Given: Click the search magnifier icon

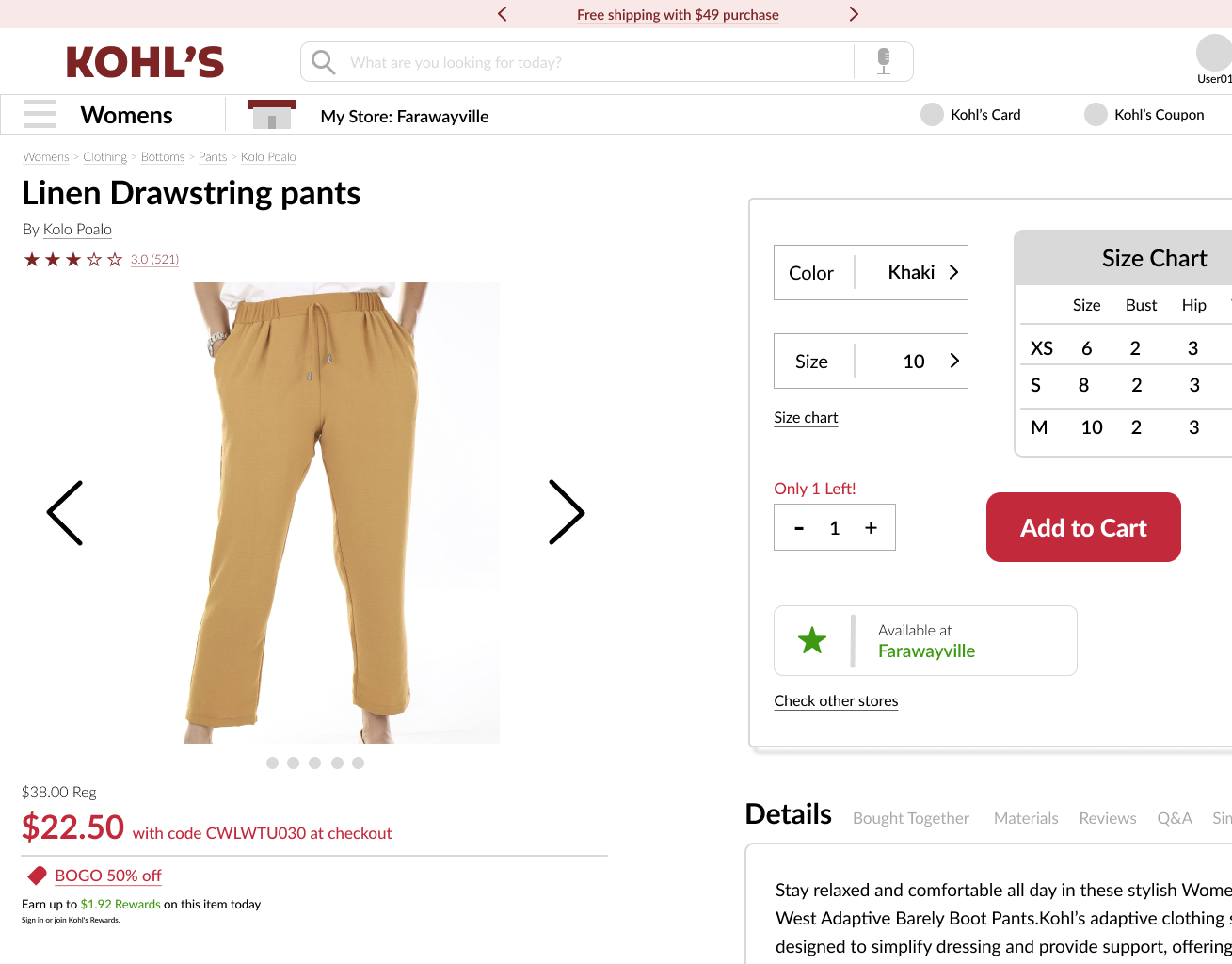Looking at the screenshot, I should pos(323,62).
